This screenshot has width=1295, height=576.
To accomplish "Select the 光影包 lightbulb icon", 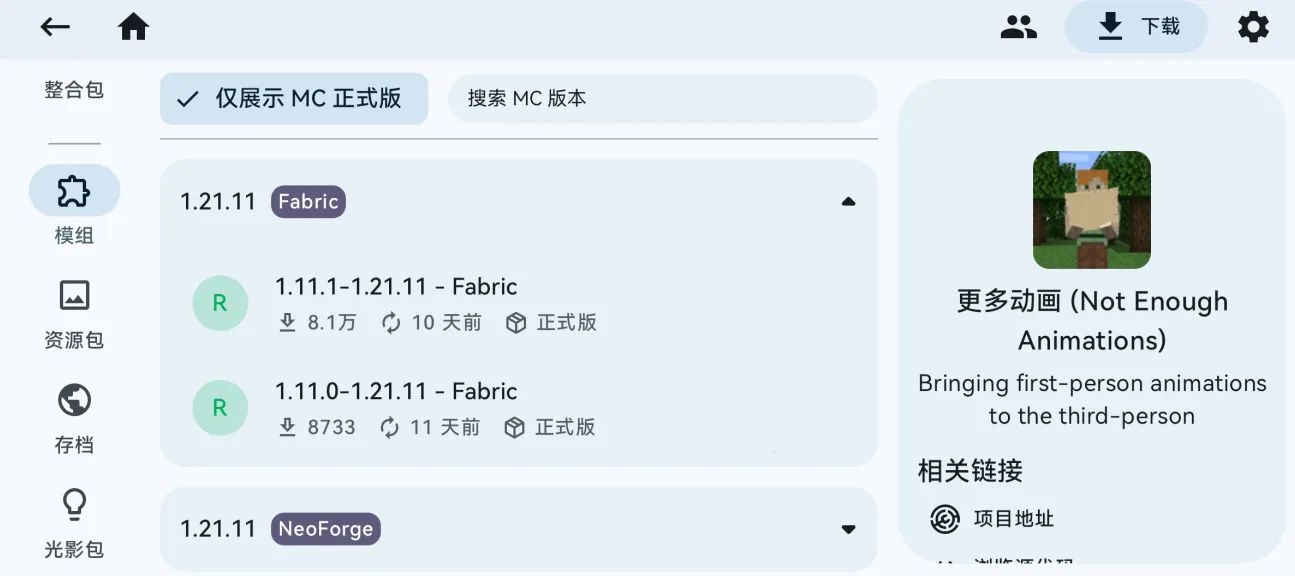I will click(x=74, y=504).
